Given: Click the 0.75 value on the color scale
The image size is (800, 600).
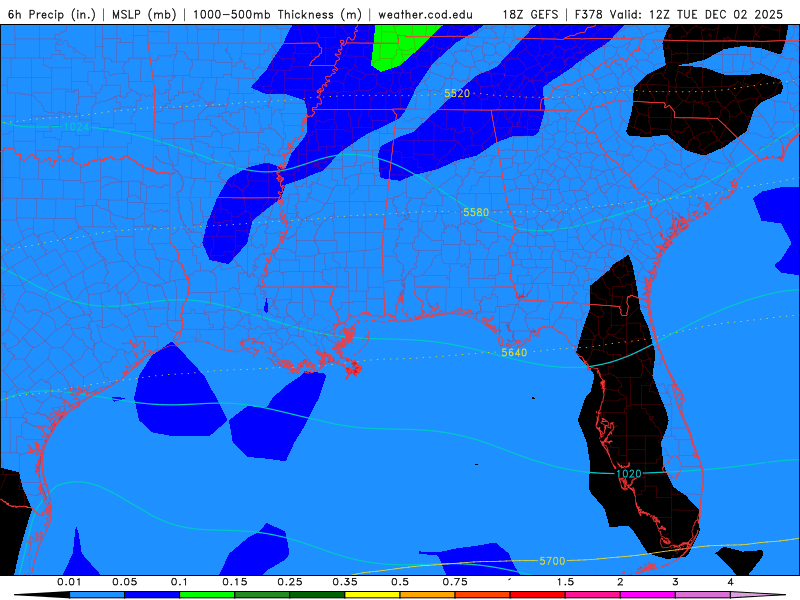Looking at the screenshot, I should 455,582.
